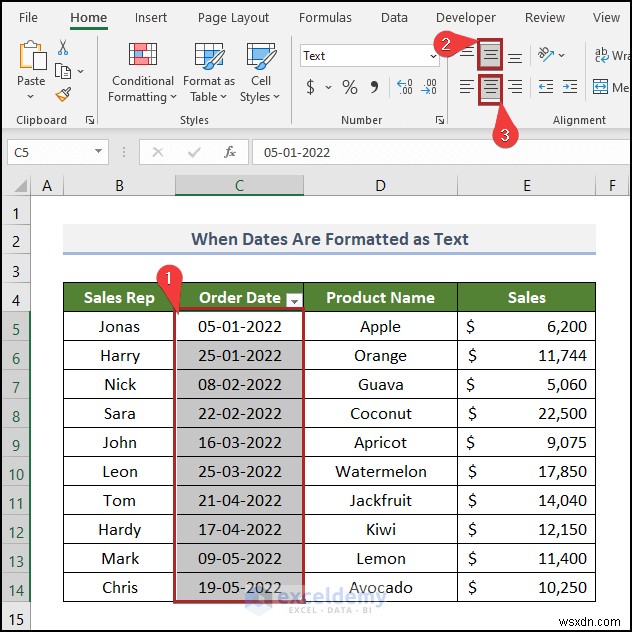This screenshot has height=632, width=632.
Task: Click the Copy icon
Action: click(63, 71)
